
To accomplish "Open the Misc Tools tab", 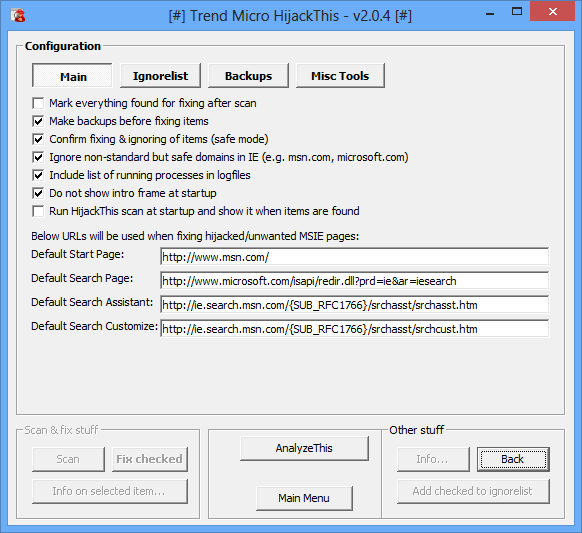I will click(340, 76).
